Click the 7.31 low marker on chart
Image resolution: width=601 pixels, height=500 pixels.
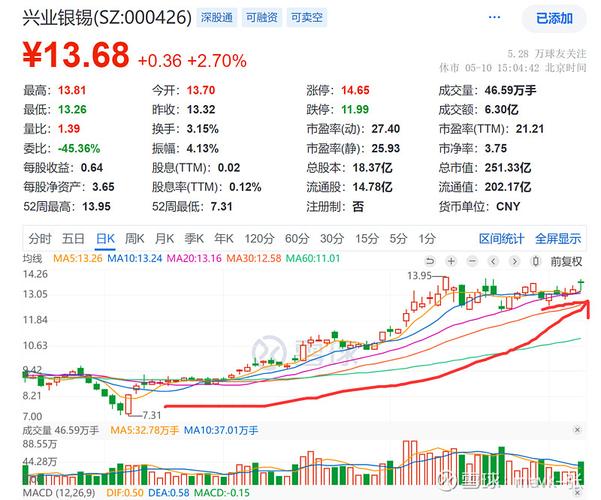point(152,415)
